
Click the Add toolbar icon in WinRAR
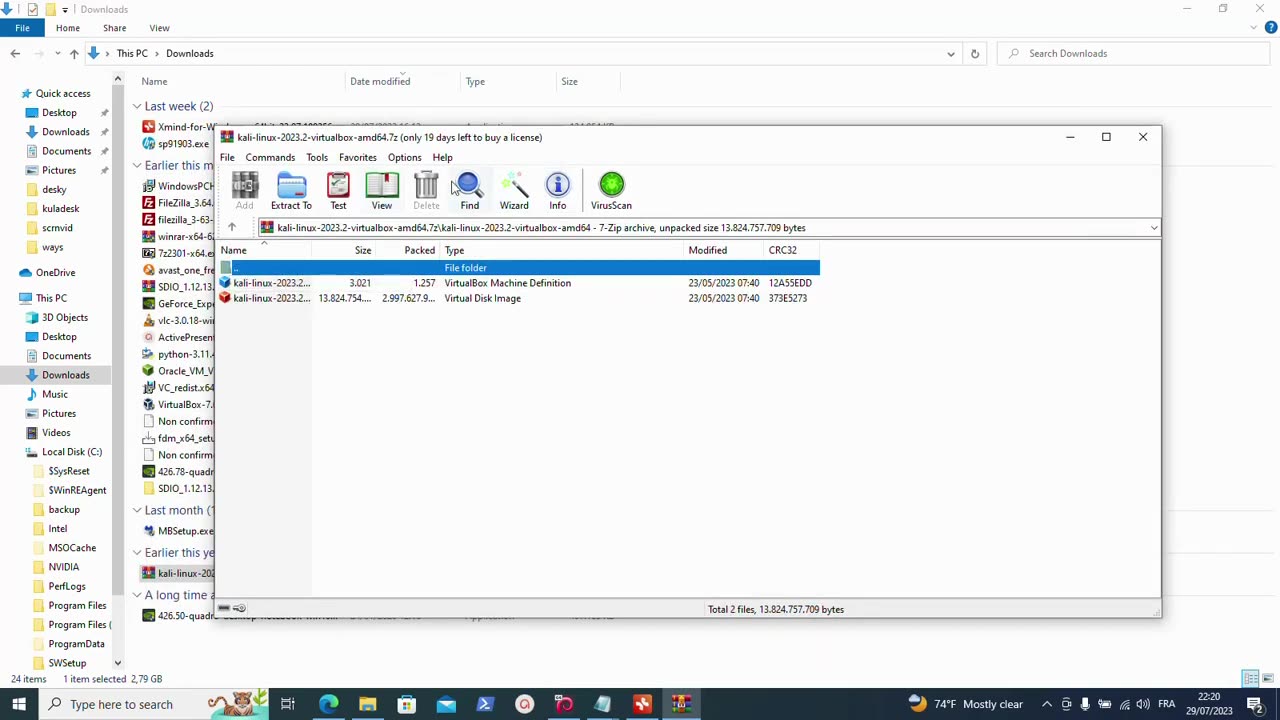(x=244, y=190)
